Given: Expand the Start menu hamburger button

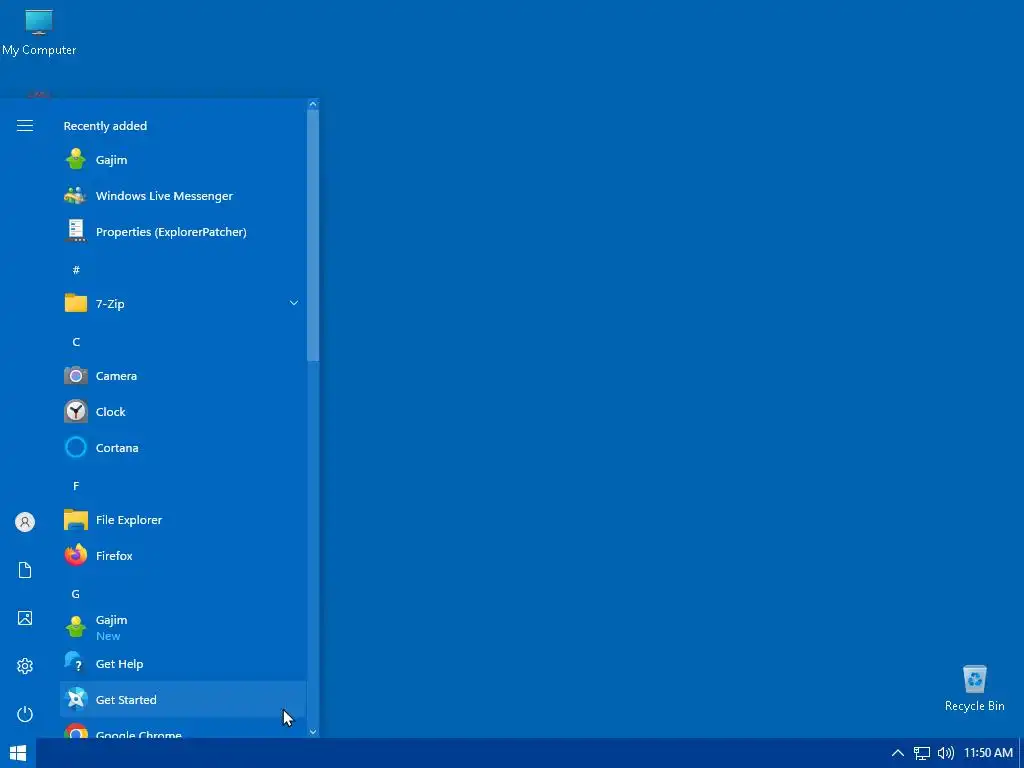Looking at the screenshot, I should pos(25,125).
